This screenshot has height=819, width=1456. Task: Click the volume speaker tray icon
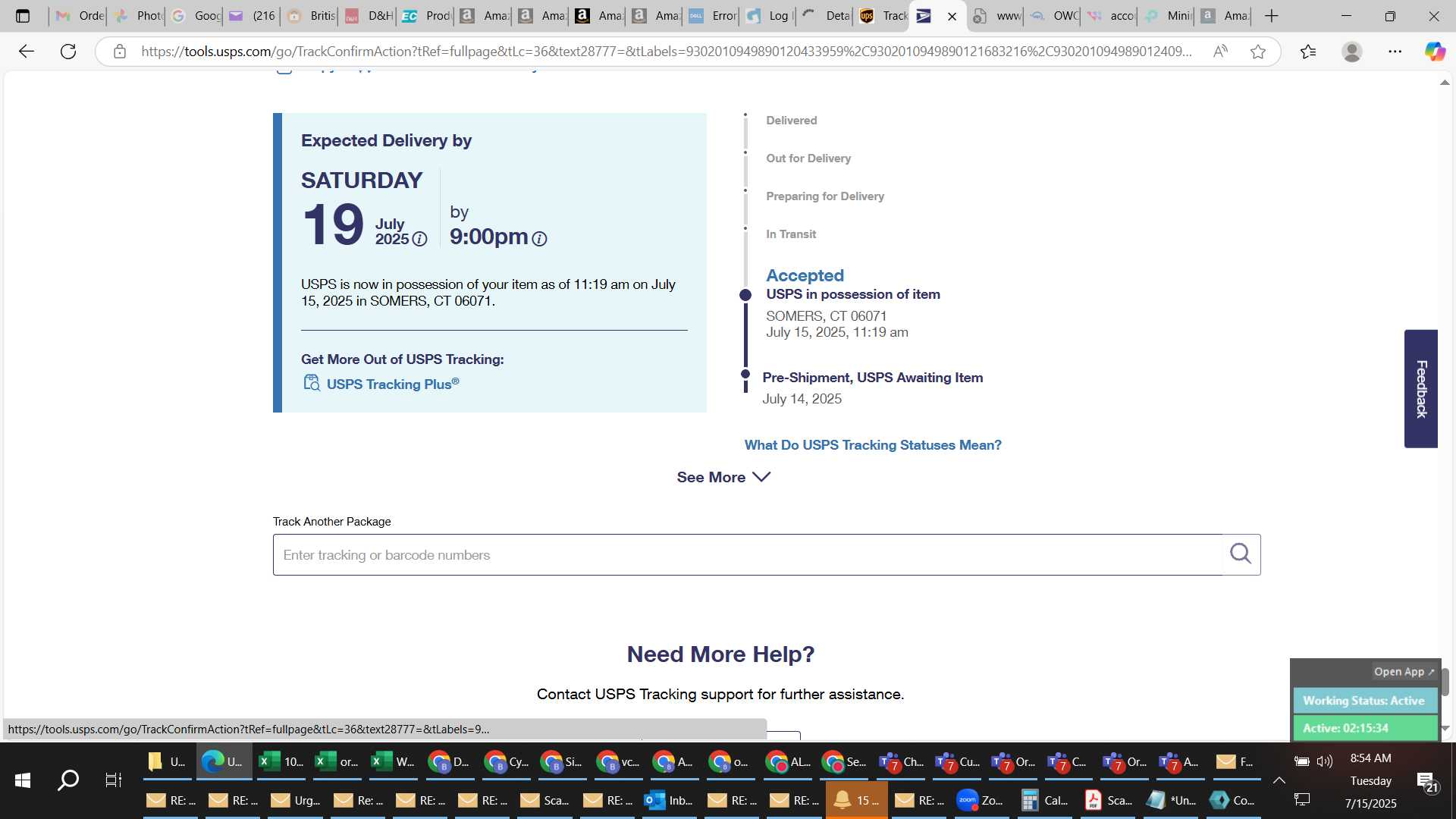[x=1325, y=761]
